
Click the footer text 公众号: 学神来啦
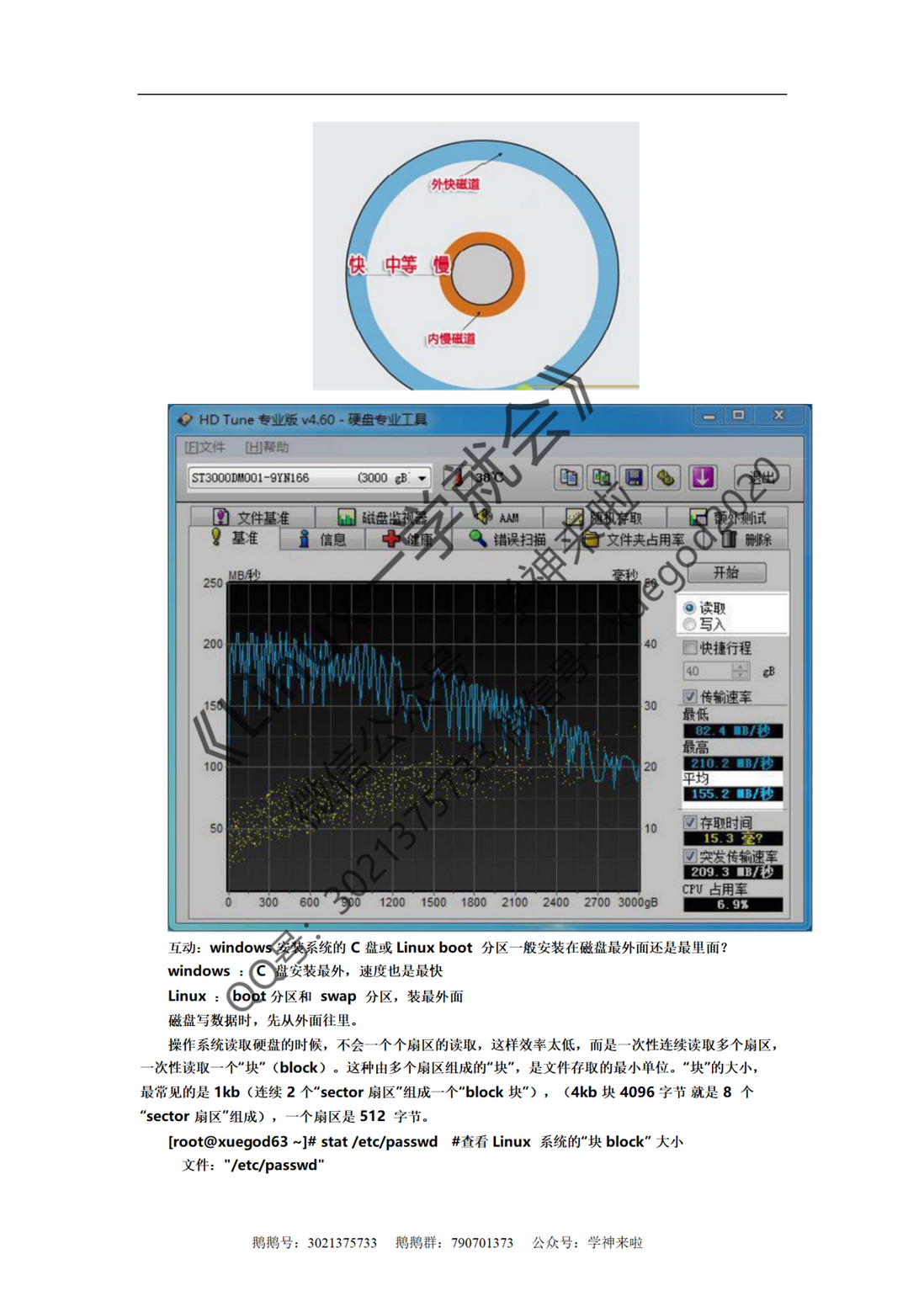587,1242
